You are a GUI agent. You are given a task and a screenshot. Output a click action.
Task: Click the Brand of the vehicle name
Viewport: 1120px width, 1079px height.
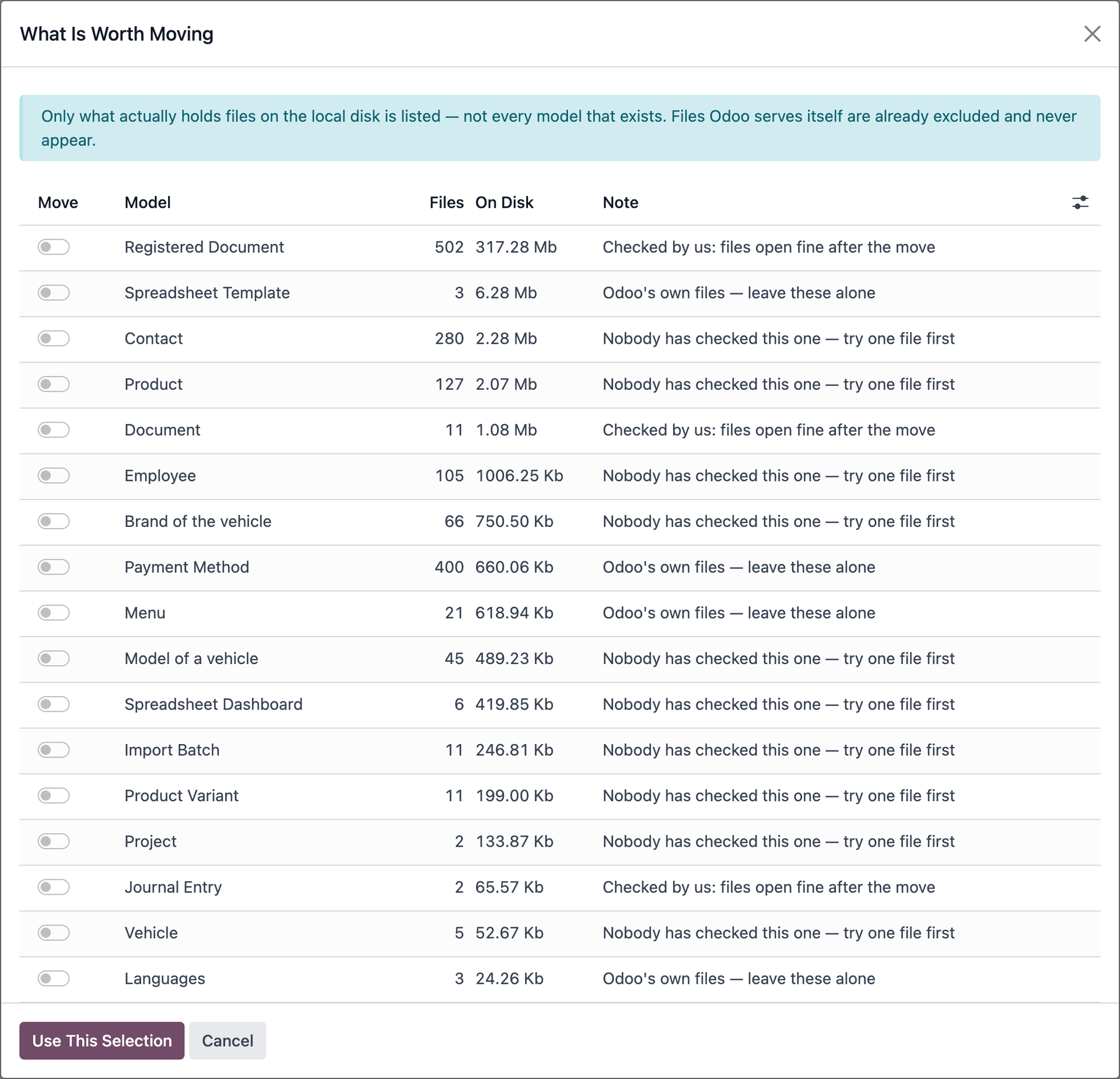[198, 521]
